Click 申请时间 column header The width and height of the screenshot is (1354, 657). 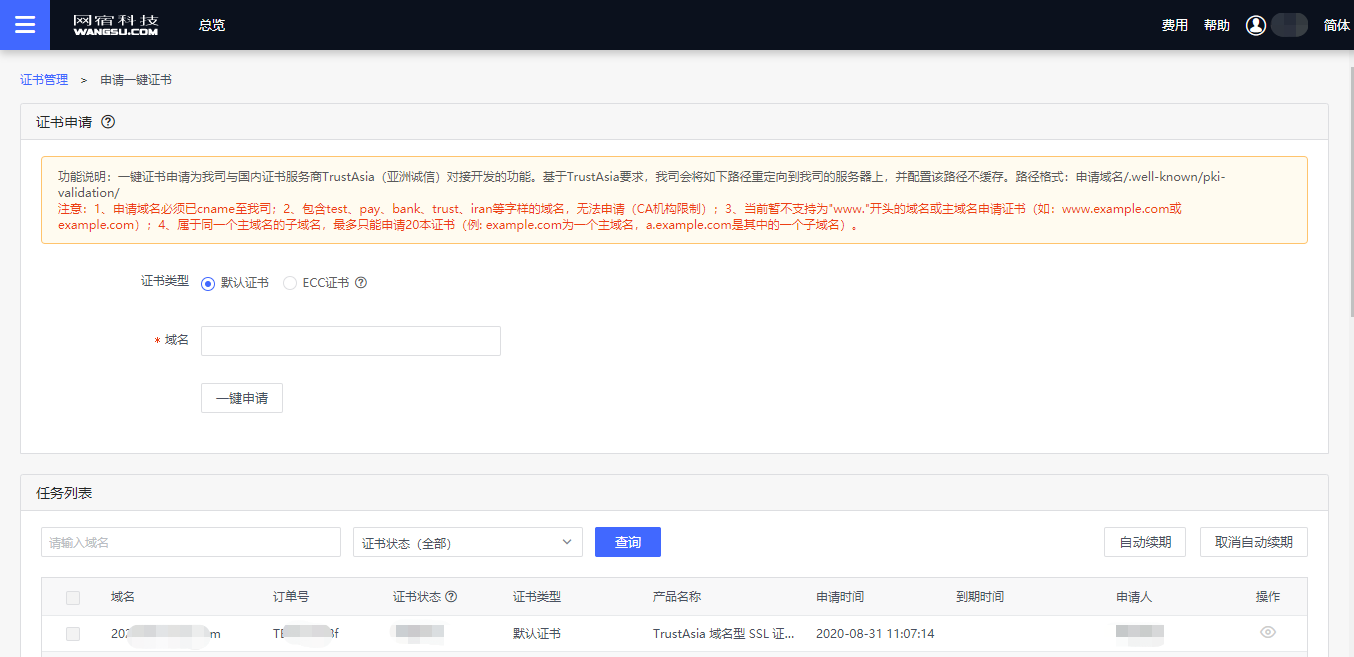[840, 597]
